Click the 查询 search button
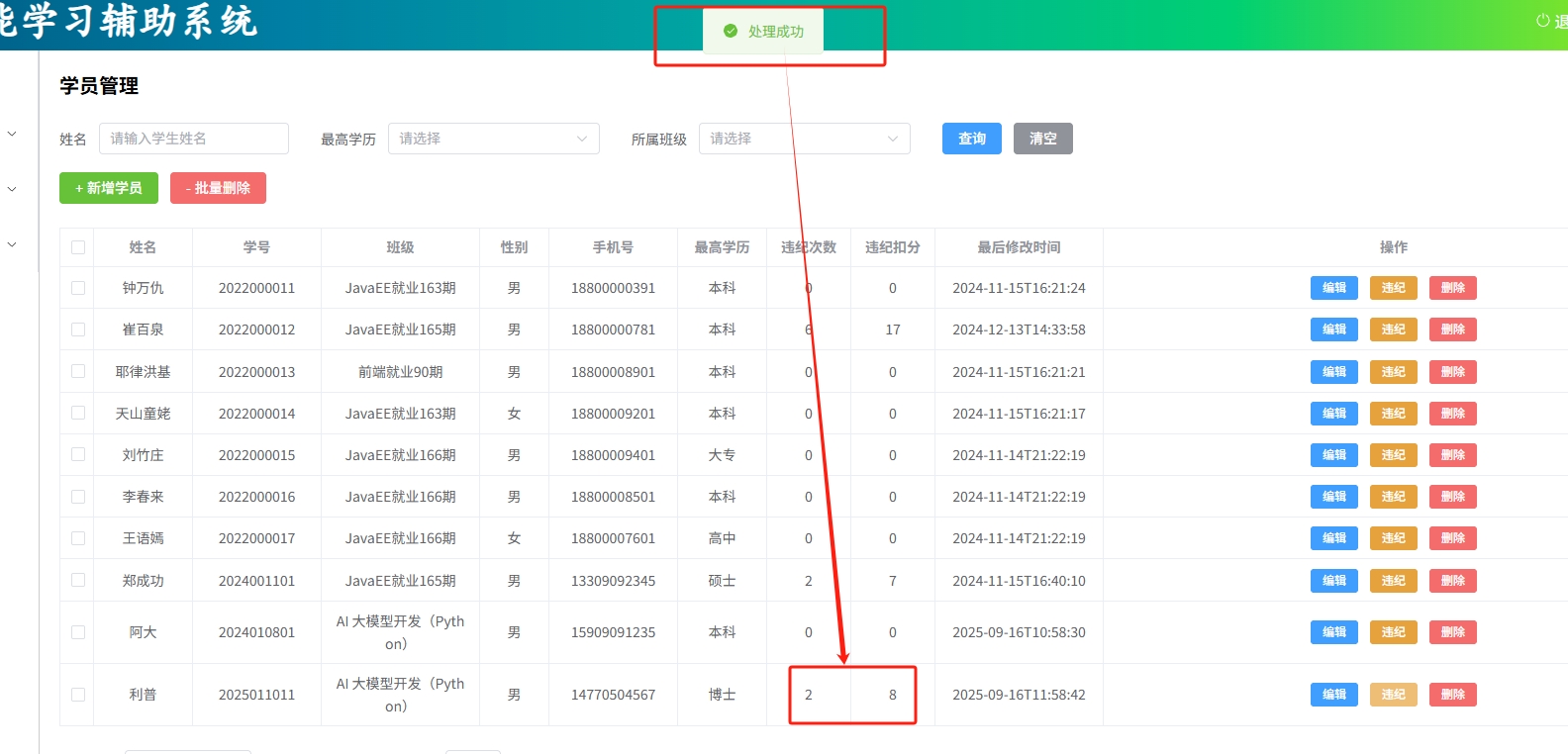1568x754 pixels. 972,139
